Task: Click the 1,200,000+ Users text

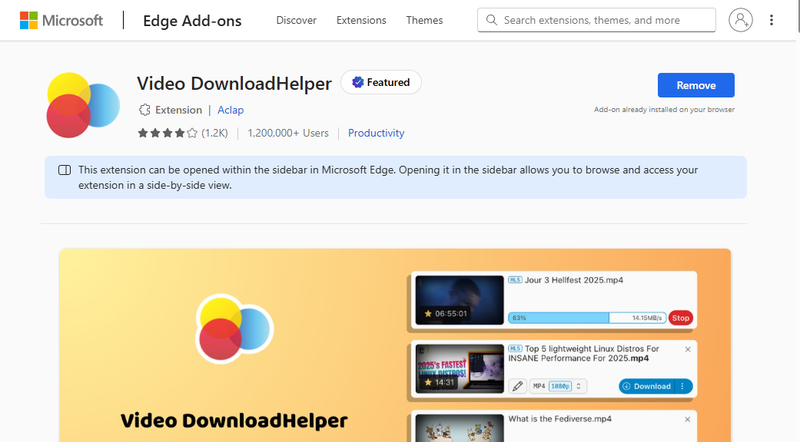Action: (x=288, y=133)
